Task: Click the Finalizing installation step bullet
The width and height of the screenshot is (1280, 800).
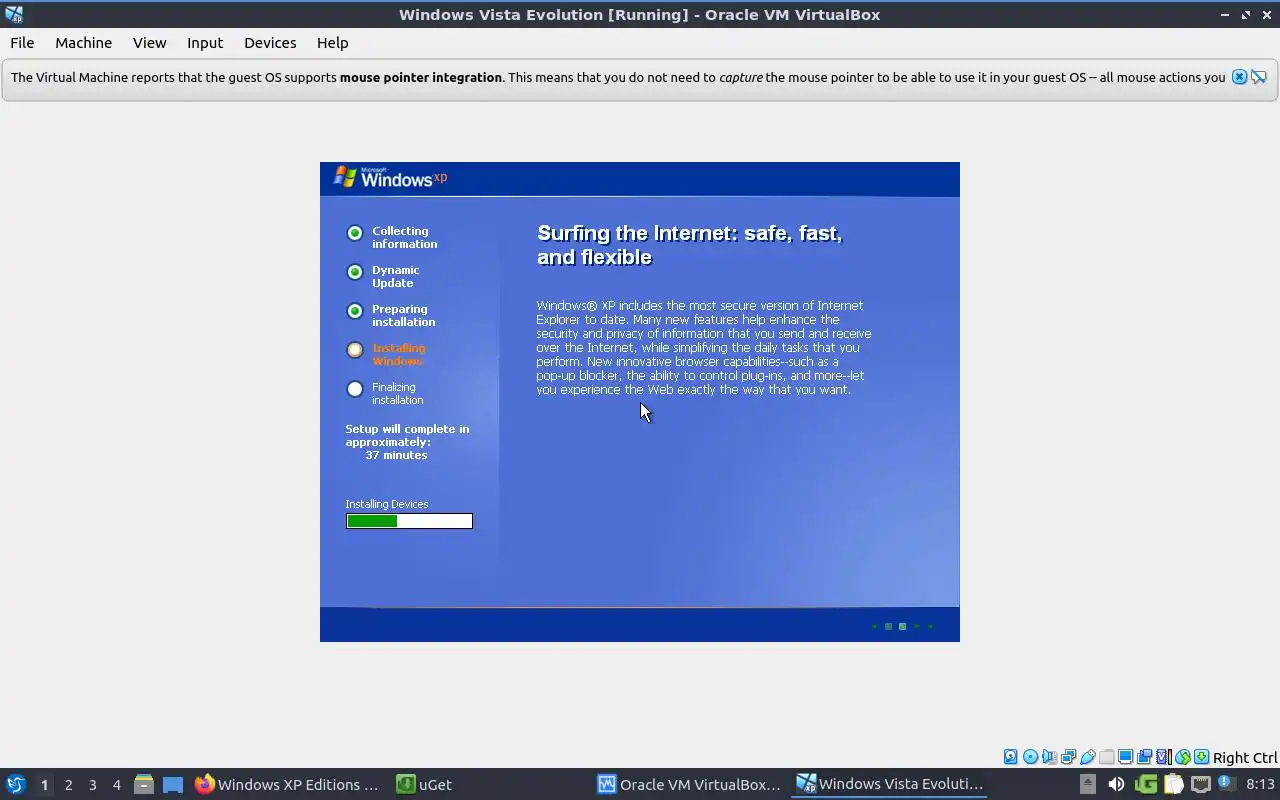Action: point(355,389)
